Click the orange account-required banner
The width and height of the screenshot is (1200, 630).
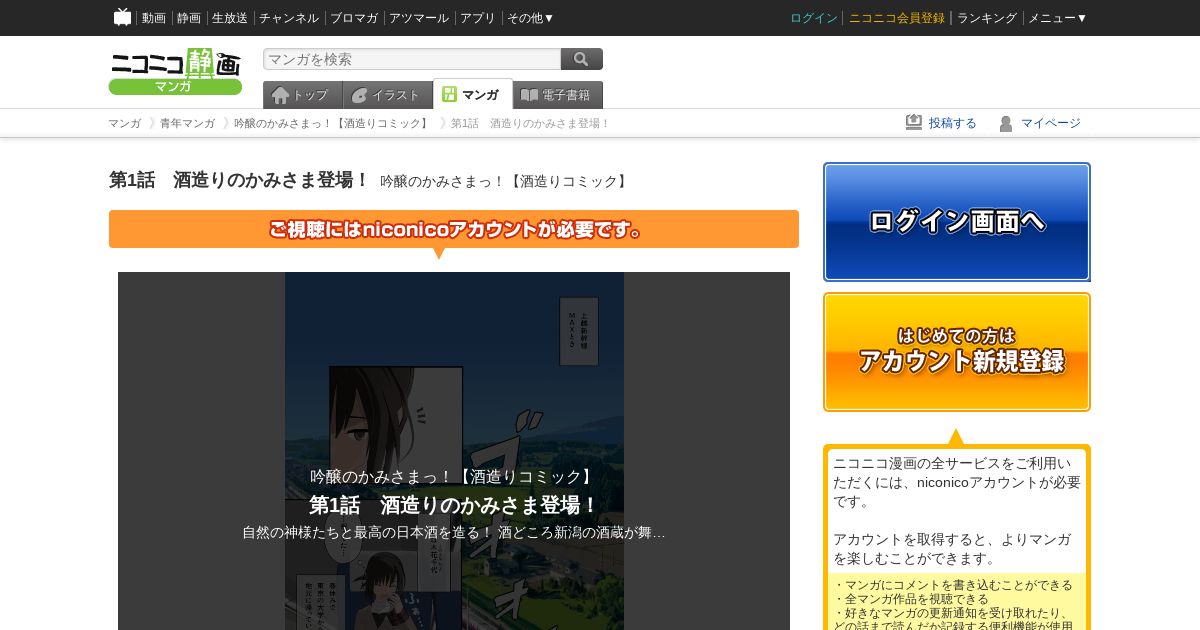point(454,229)
